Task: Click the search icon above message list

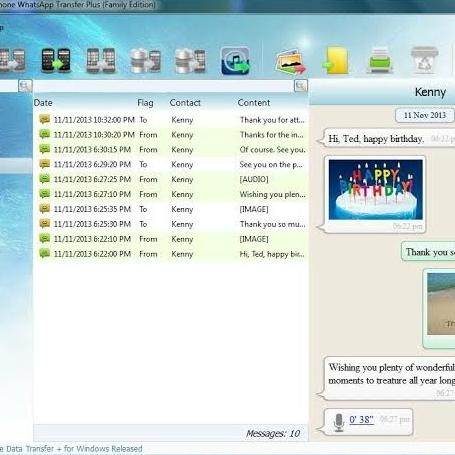Action: (x=301, y=86)
